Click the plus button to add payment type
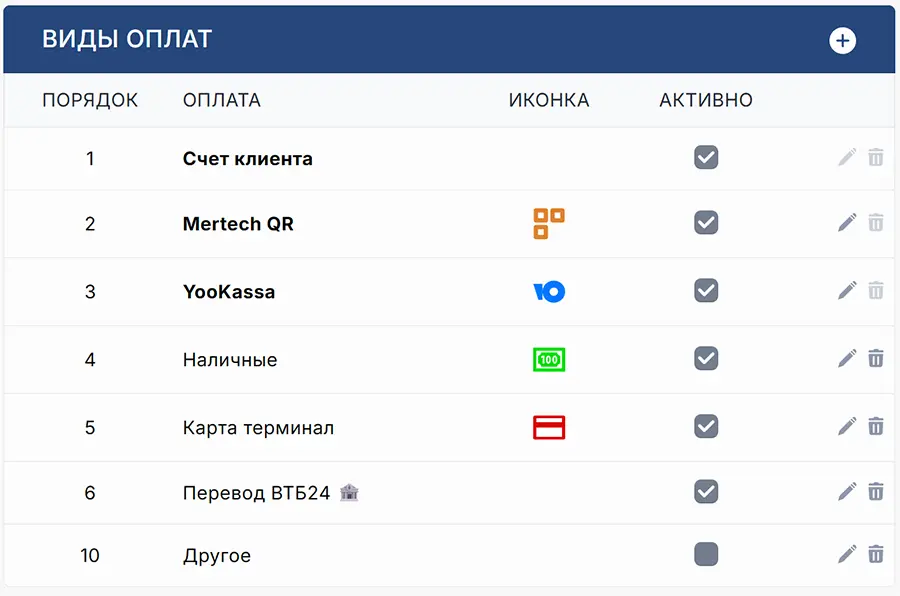Image resolution: width=900 pixels, height=596 pixels. pyautogui.click(x=843, y=40)
